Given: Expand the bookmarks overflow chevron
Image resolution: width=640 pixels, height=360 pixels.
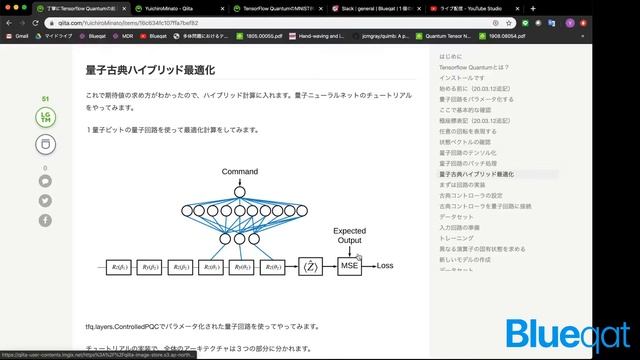Looking at the screenshot, I should 582,36.
